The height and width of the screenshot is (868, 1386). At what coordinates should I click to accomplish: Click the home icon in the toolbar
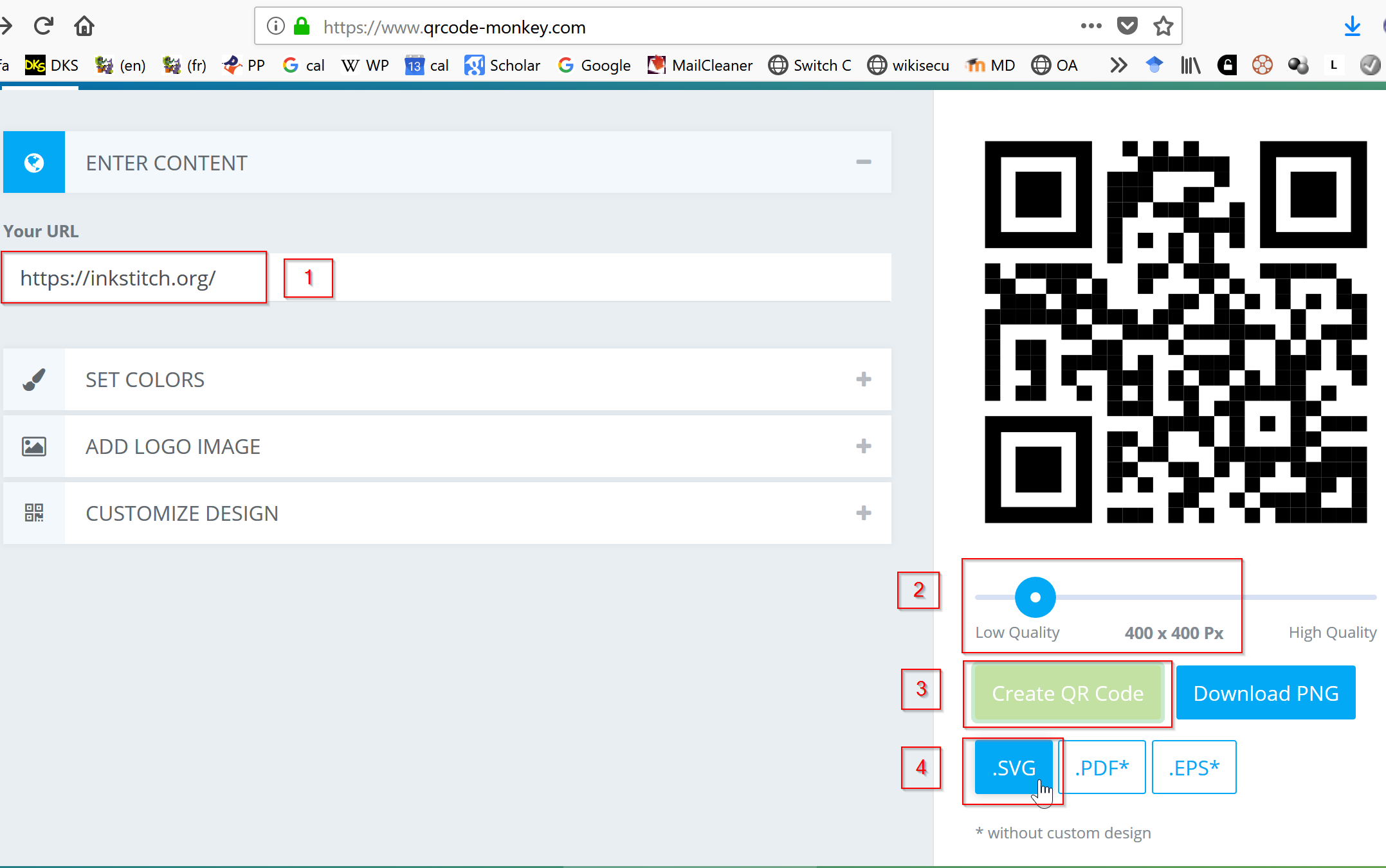[84, 26]
